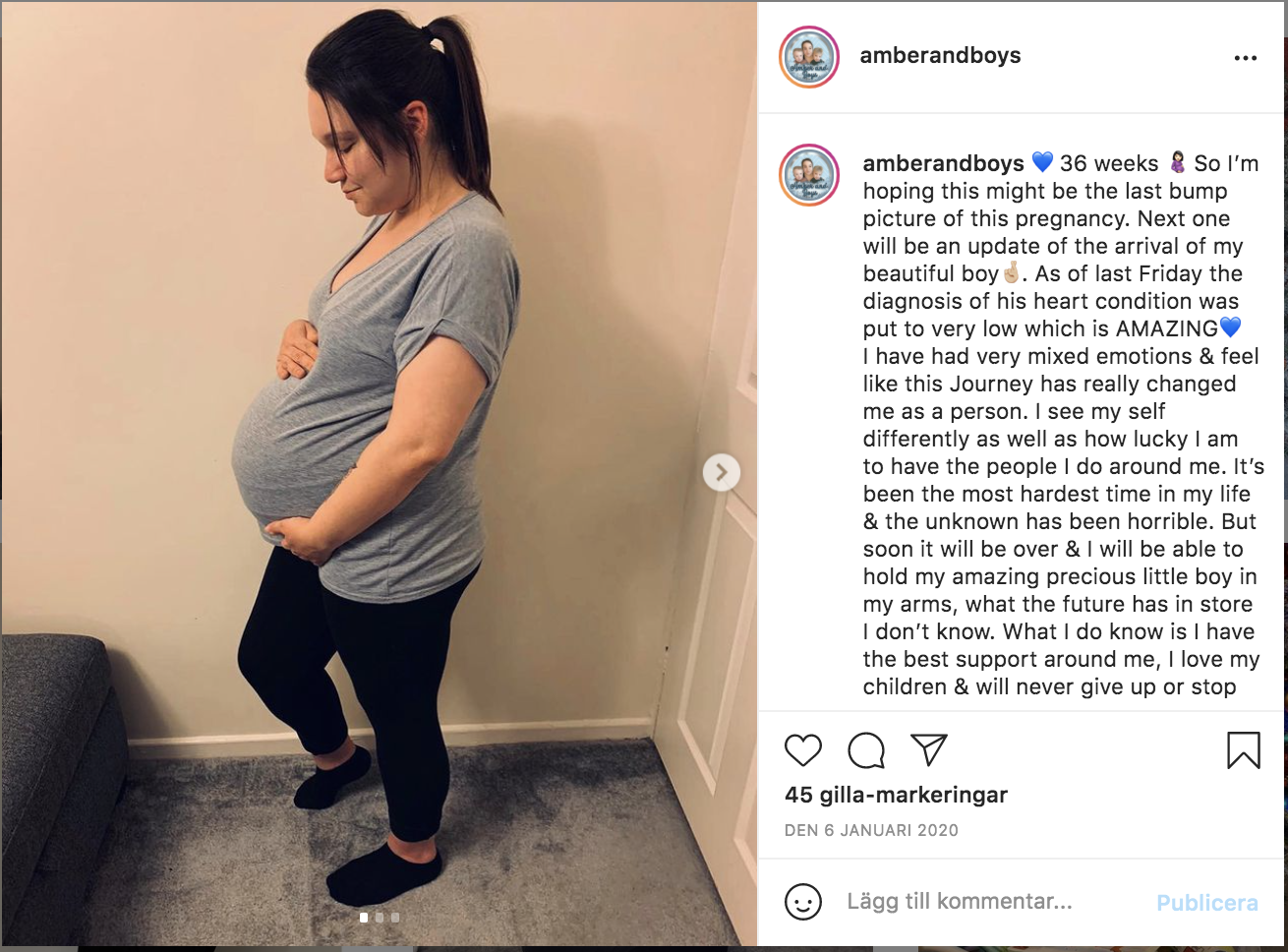Open comments via speech bubble icon
Image resolution: width=1288 pixels, height=952 pixels.
(866, 750)
